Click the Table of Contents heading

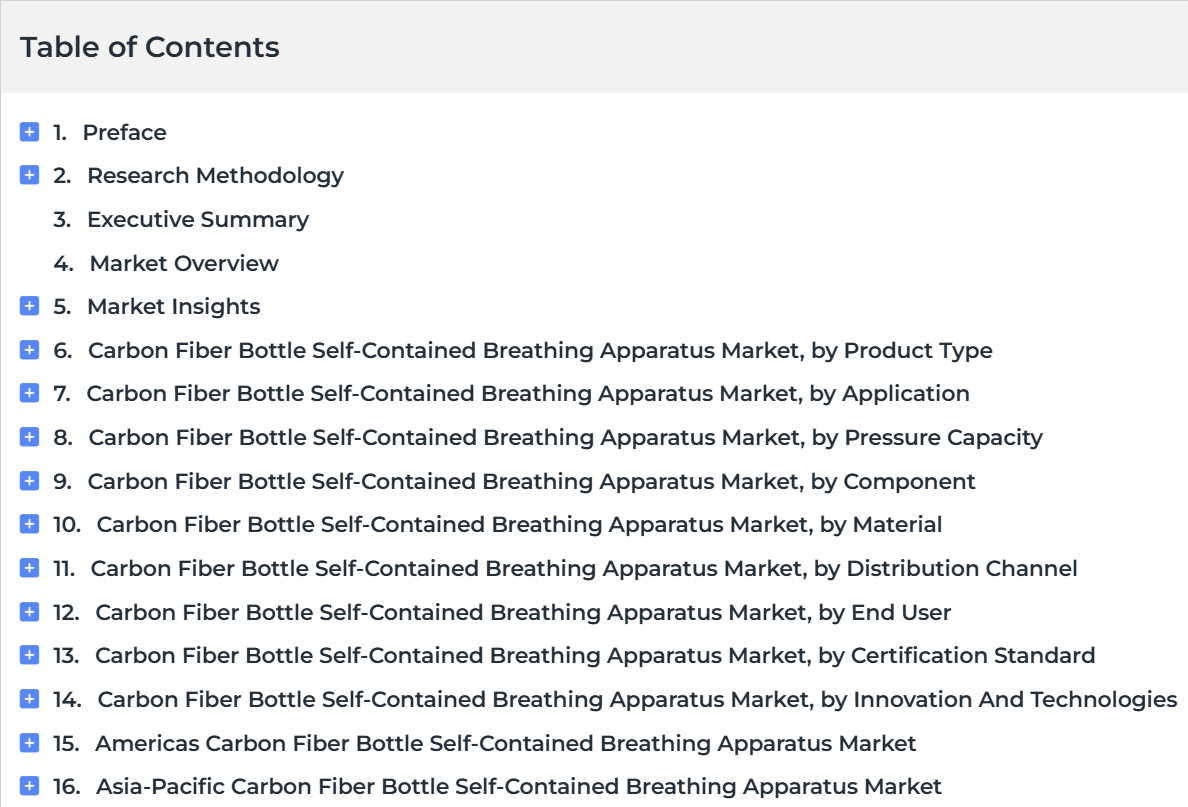[x=149, y=47]
